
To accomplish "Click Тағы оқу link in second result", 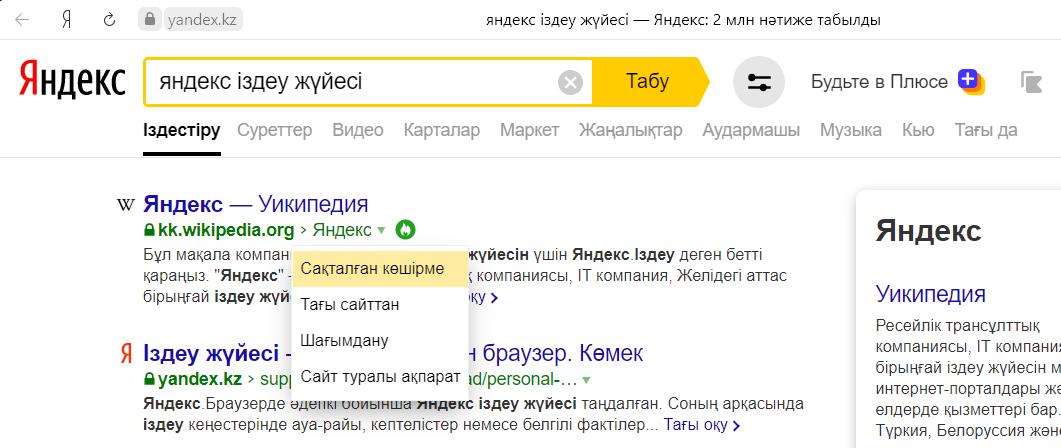I will click(x=702, y=425).
